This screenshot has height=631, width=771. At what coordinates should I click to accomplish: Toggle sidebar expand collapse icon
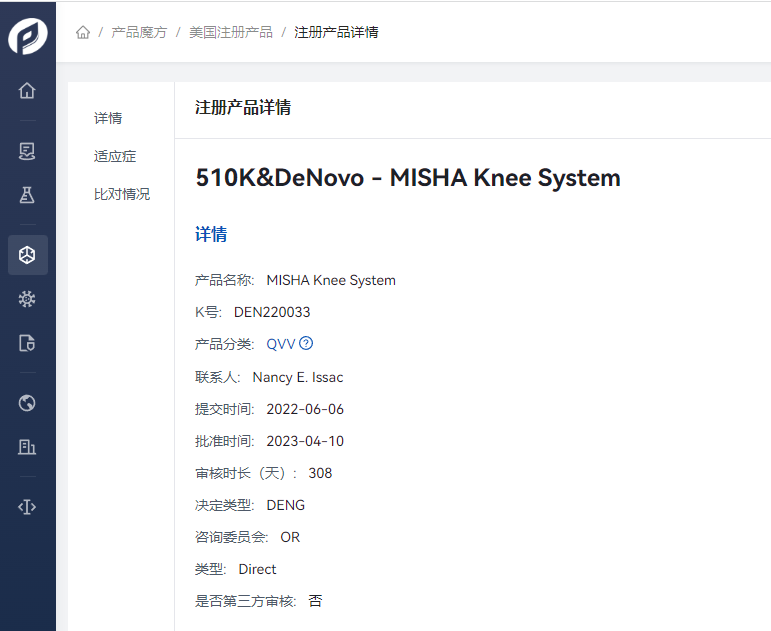(x=27, y=507)
